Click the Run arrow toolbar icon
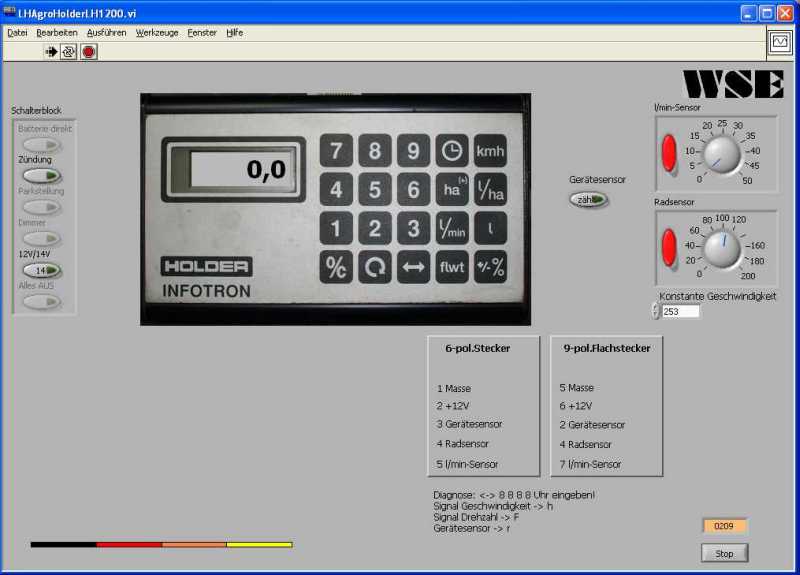 [x=51, y=52]
